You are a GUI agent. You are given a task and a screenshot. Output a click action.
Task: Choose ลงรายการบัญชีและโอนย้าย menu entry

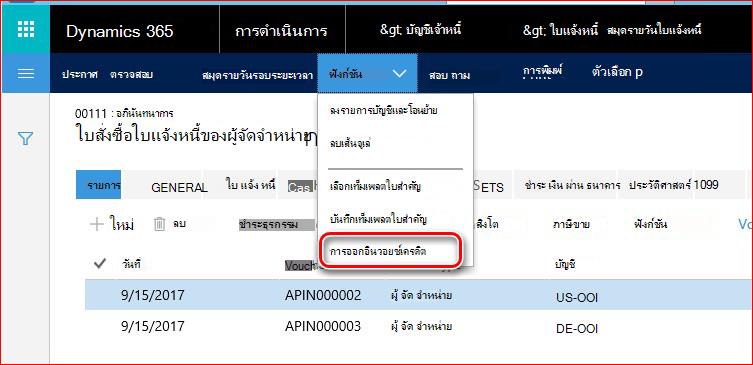(x=383, y=110)
